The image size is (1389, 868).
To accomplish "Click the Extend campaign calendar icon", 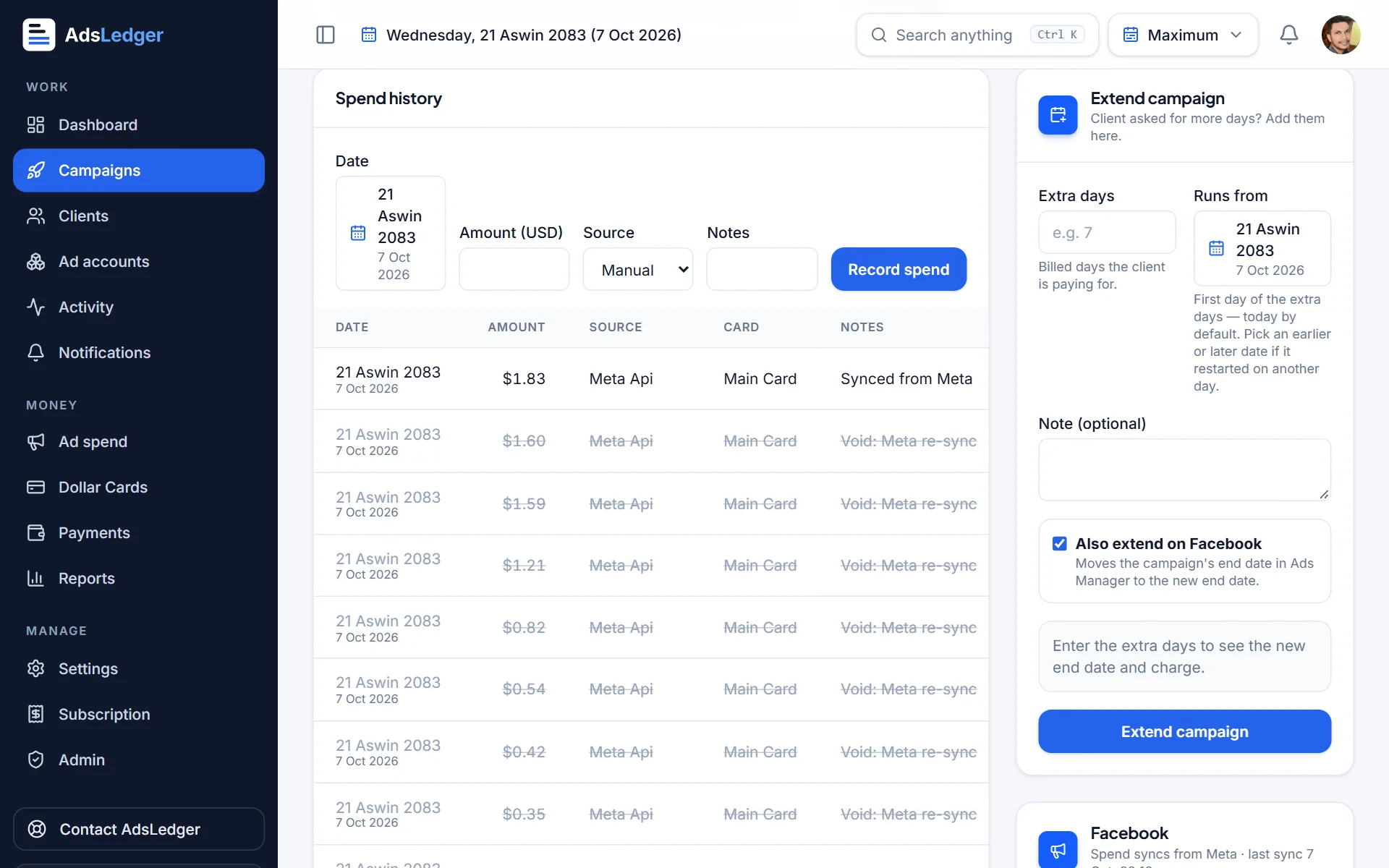I will tap(1058, 115).
